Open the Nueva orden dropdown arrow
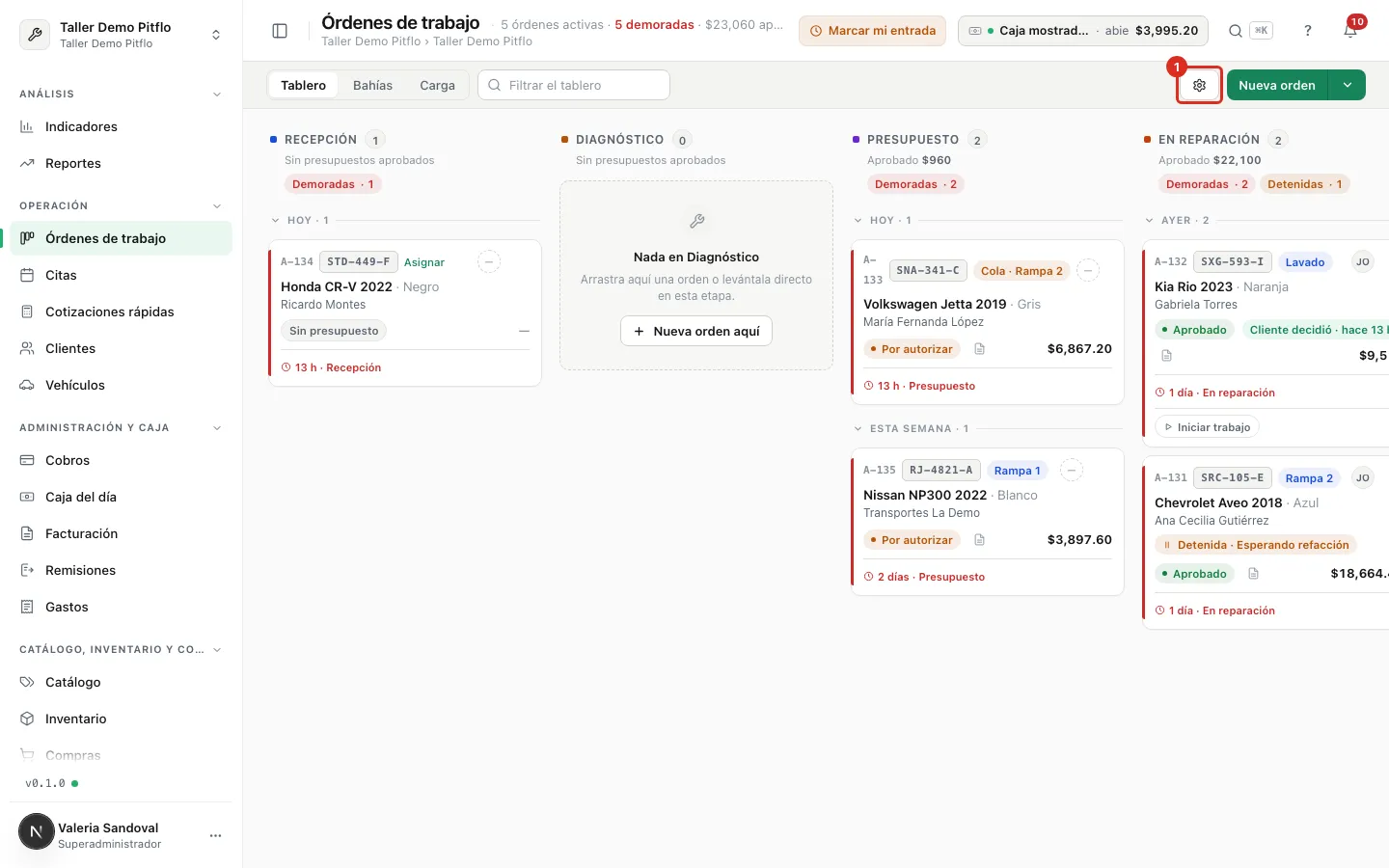 (1348, 85)
